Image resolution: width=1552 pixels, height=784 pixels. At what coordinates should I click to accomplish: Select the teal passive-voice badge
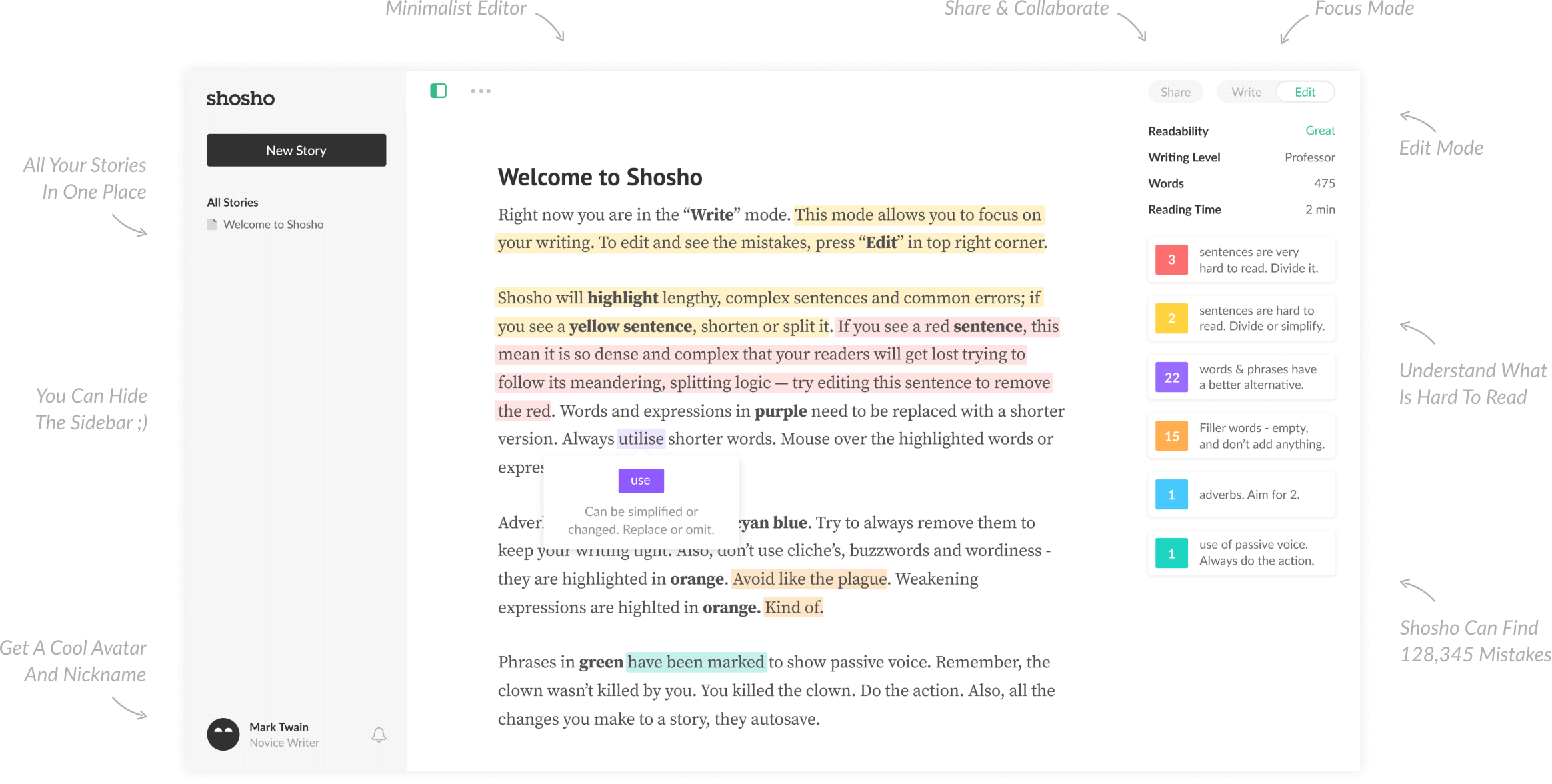coord(1171,553)
